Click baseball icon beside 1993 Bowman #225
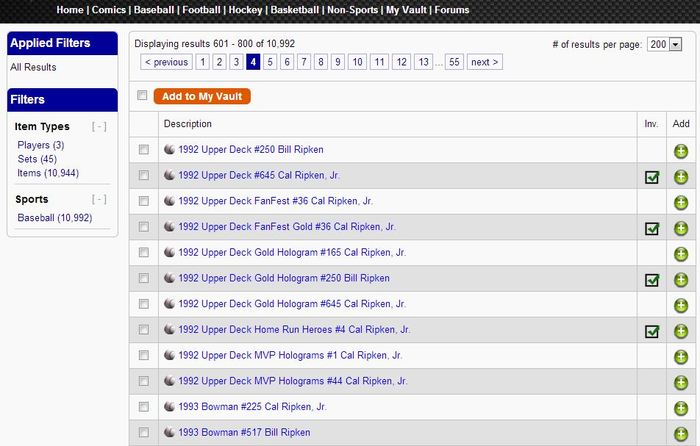 tap(169, 406)
